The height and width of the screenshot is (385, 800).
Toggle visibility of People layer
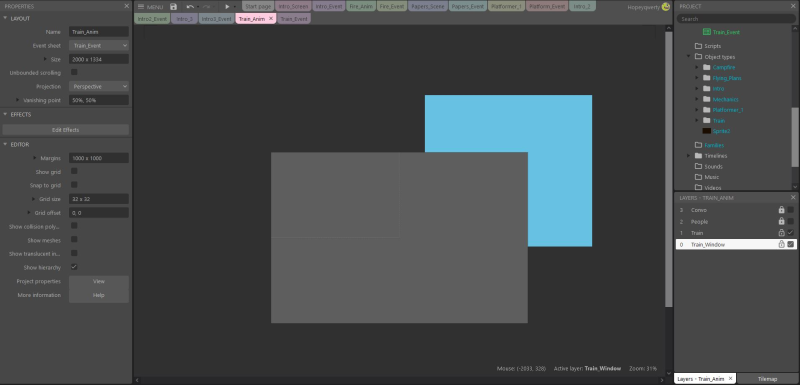click(790, 221)
